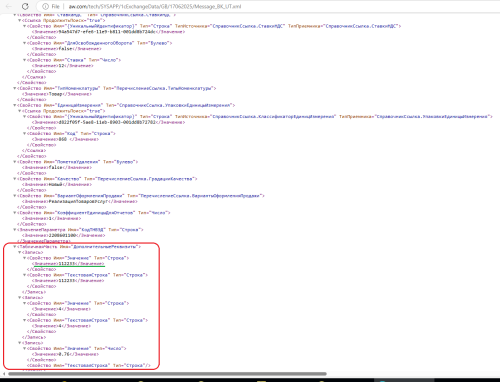Screen dimensions: 500x382
Task: Click the browser back arrow
Action: [9, 6]
